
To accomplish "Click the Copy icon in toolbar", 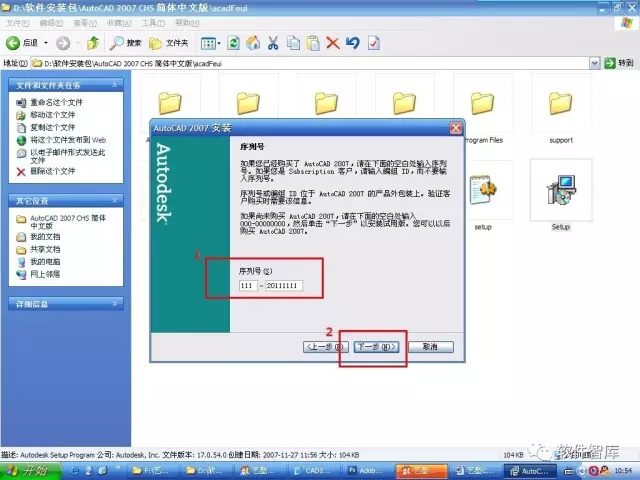I will click(x=293, y=42).
